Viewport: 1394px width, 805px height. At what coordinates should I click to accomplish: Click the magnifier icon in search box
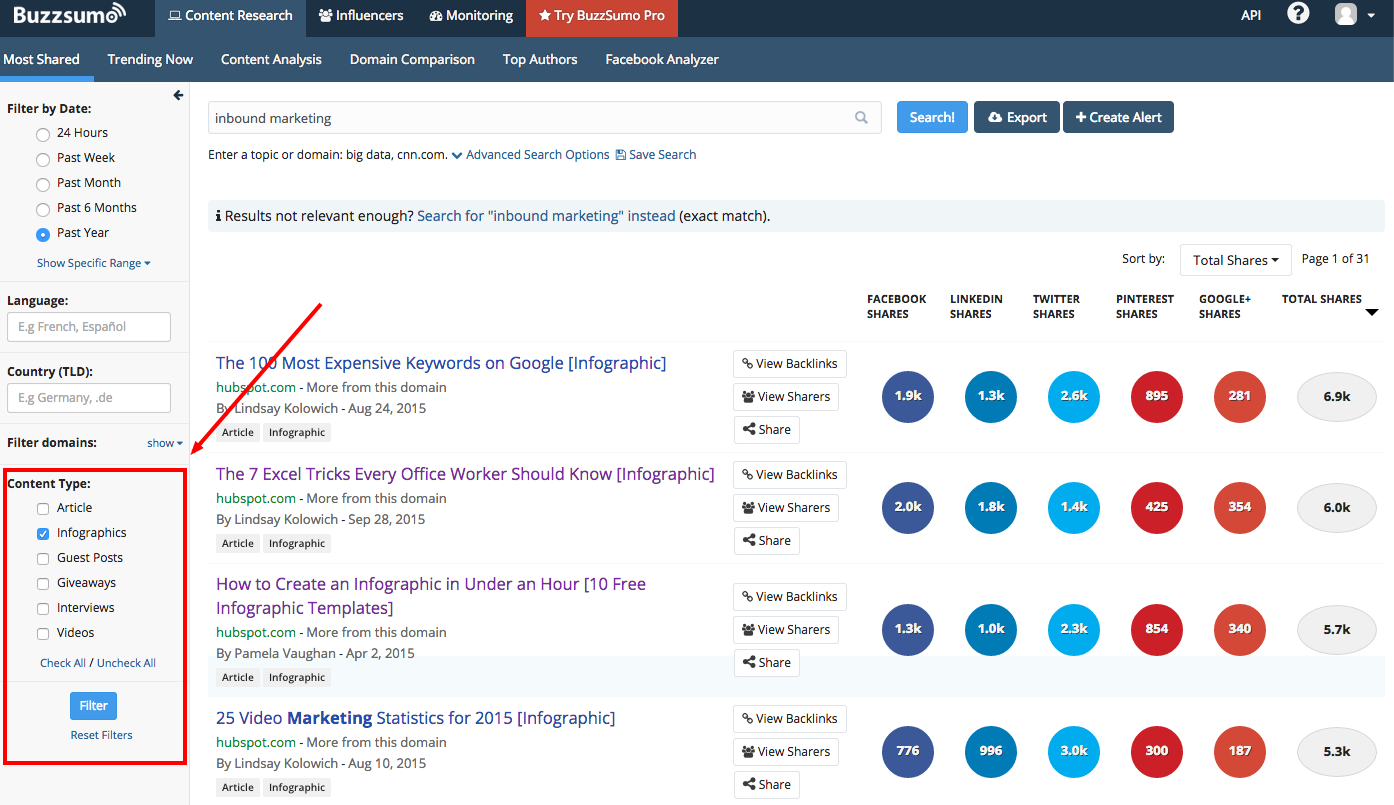(x=861, y=118)
